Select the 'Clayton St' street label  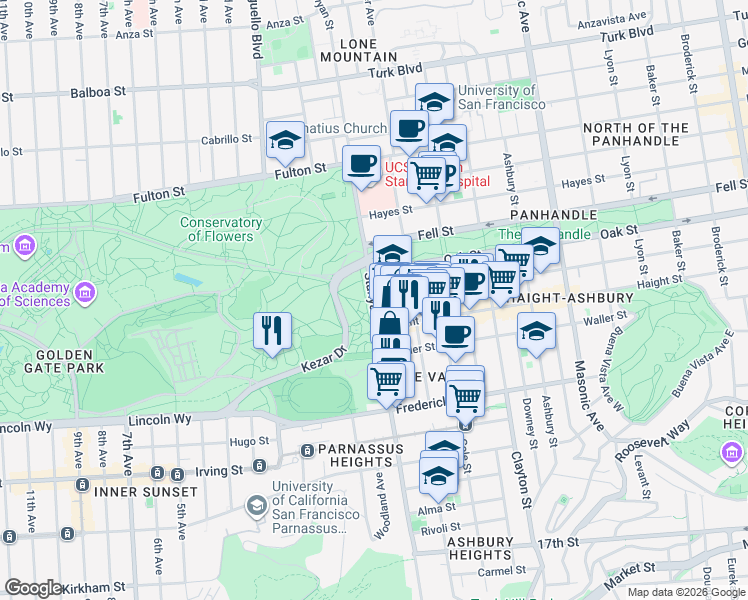[x=521, y=480]
